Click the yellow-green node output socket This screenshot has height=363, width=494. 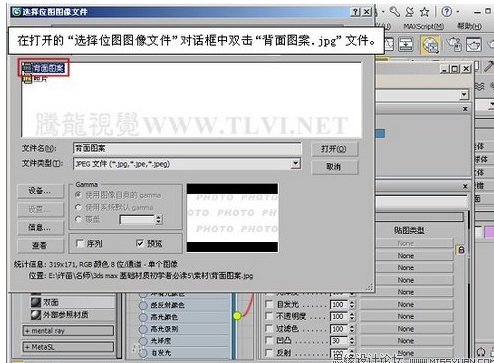pos(237,315)
